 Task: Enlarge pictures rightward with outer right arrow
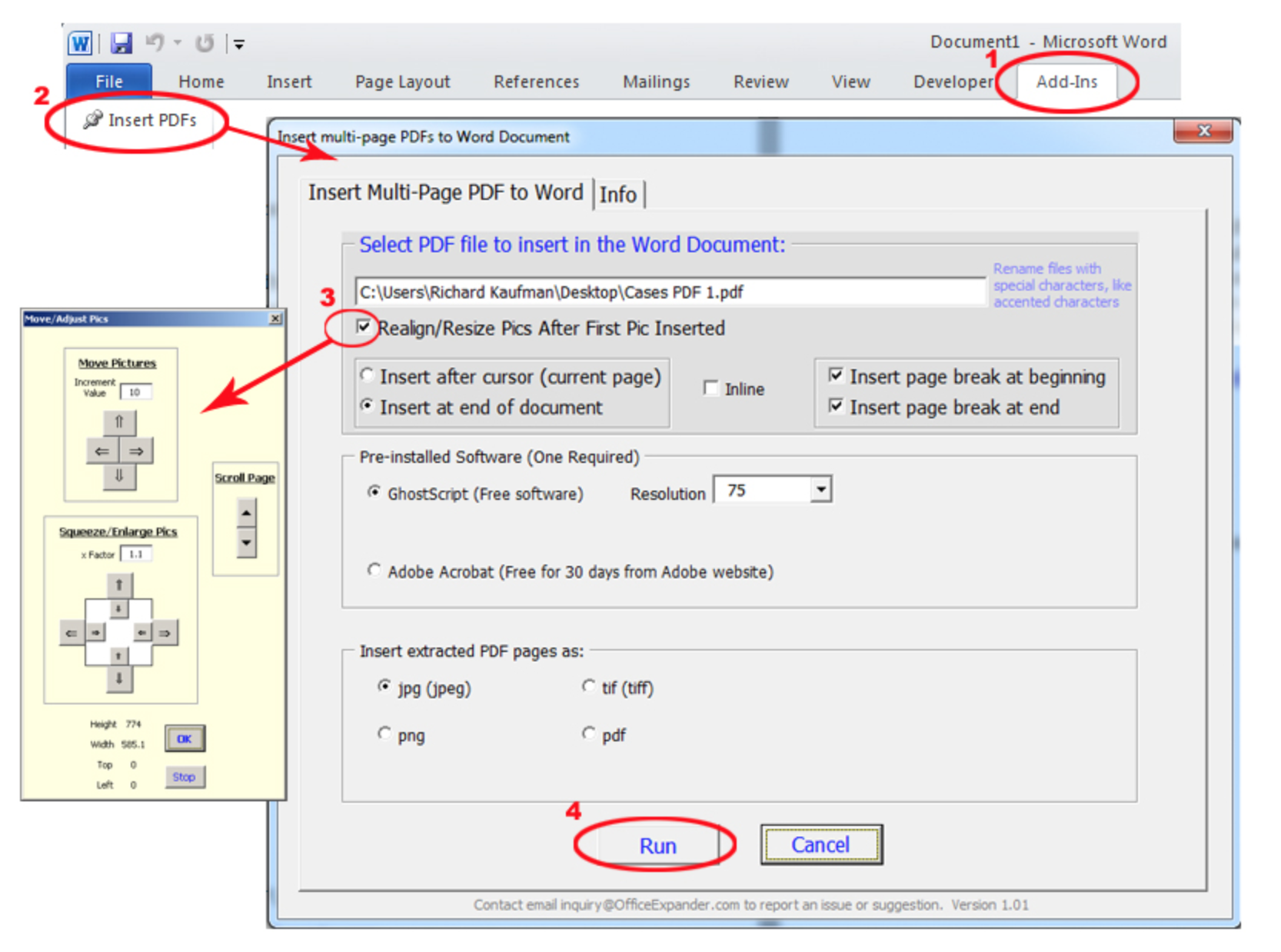[165, 633]
